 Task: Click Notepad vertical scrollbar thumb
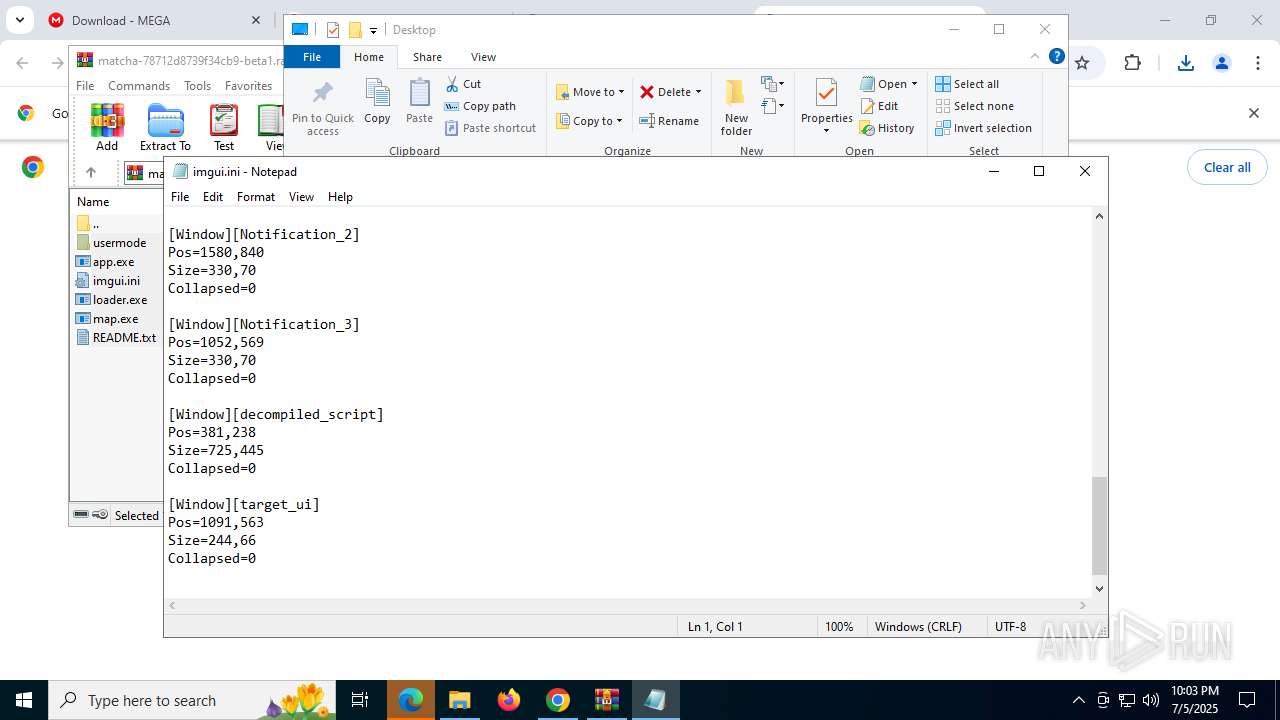1099,525
